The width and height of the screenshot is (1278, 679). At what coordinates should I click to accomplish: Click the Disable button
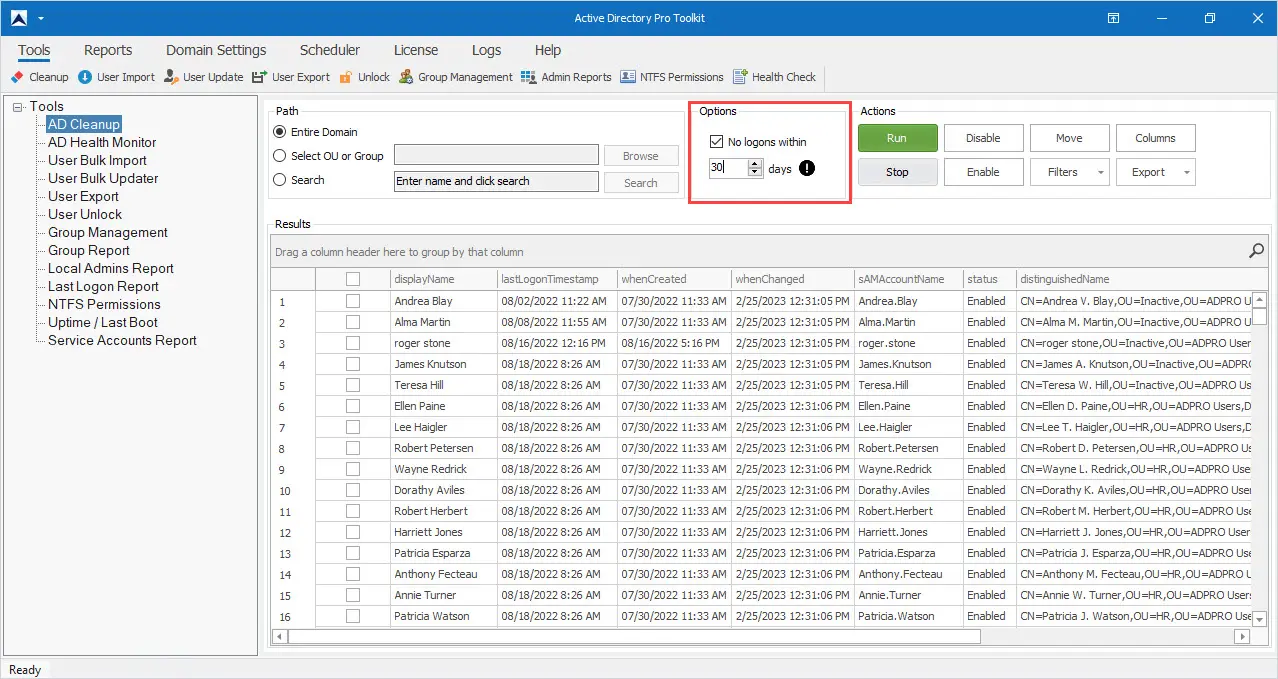pyautogui.click(x=983, y=138)
